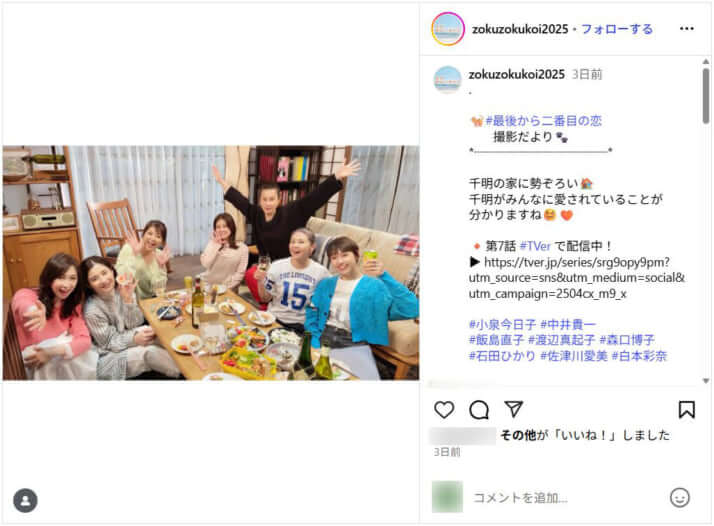Open hashtag #小泉今日子

click(502, 325)
